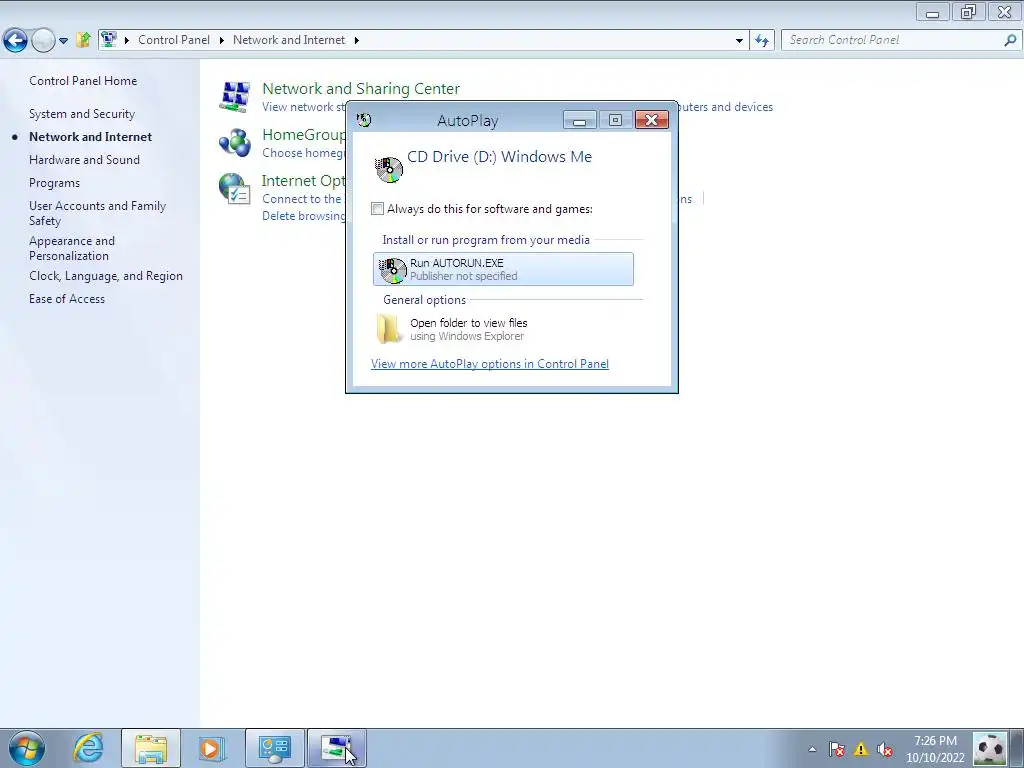Open Windows Explorer from taskbar

151,748
